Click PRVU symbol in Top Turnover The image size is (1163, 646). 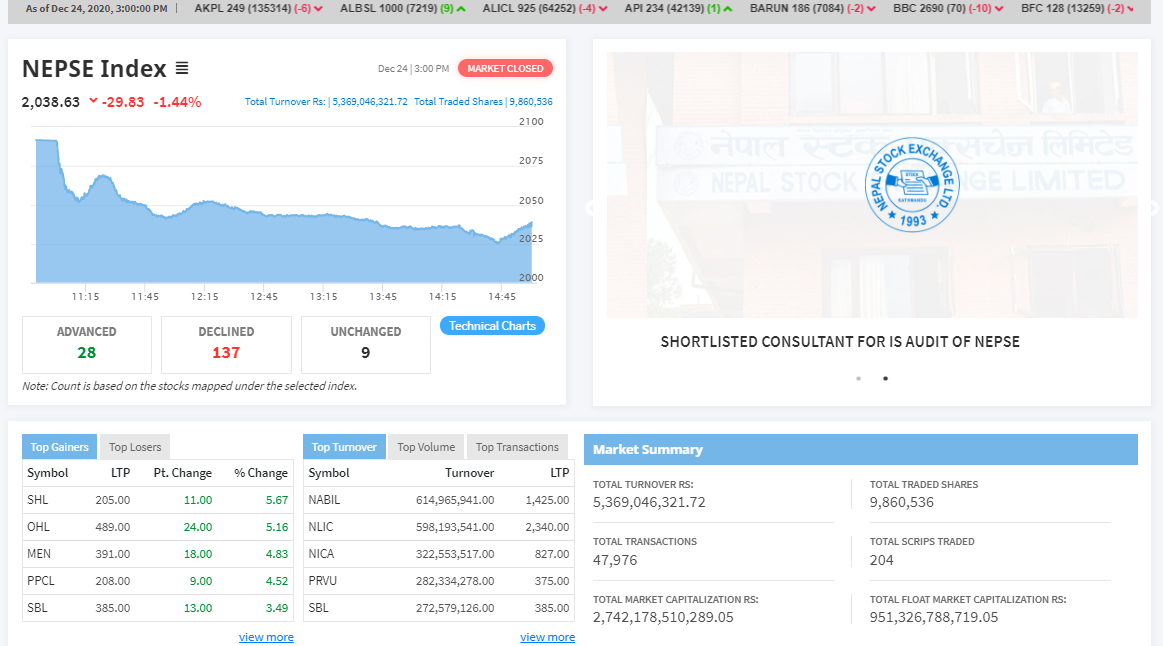pyautogui.click(x=323, y=581)
